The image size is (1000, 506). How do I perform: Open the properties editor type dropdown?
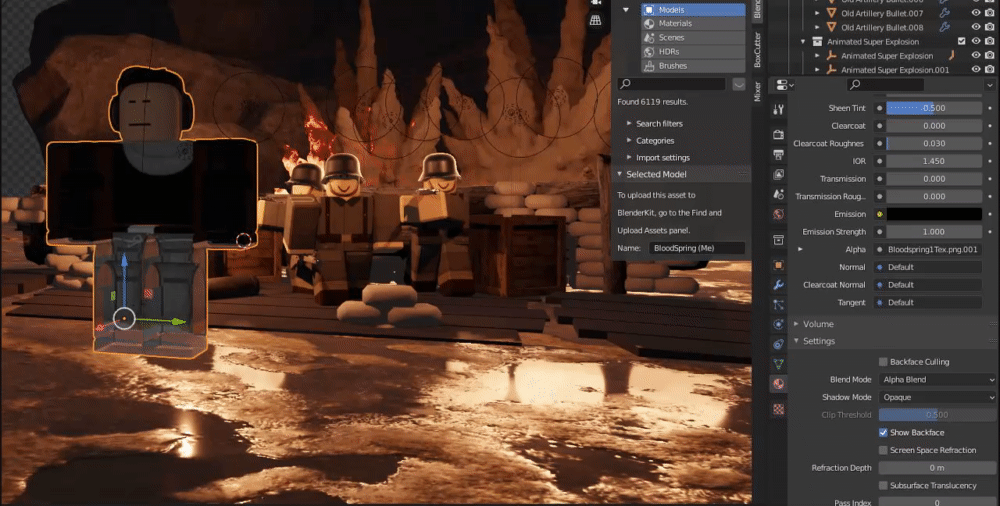click(x=785, y=85)
